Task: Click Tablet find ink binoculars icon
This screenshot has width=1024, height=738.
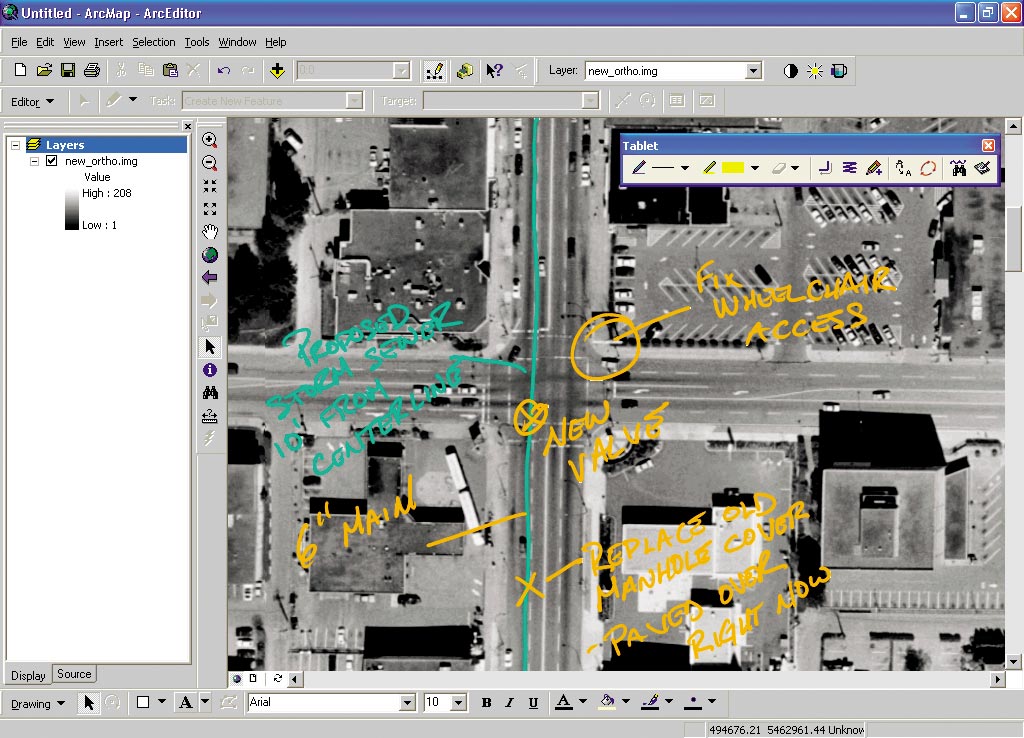Action: 958,168
